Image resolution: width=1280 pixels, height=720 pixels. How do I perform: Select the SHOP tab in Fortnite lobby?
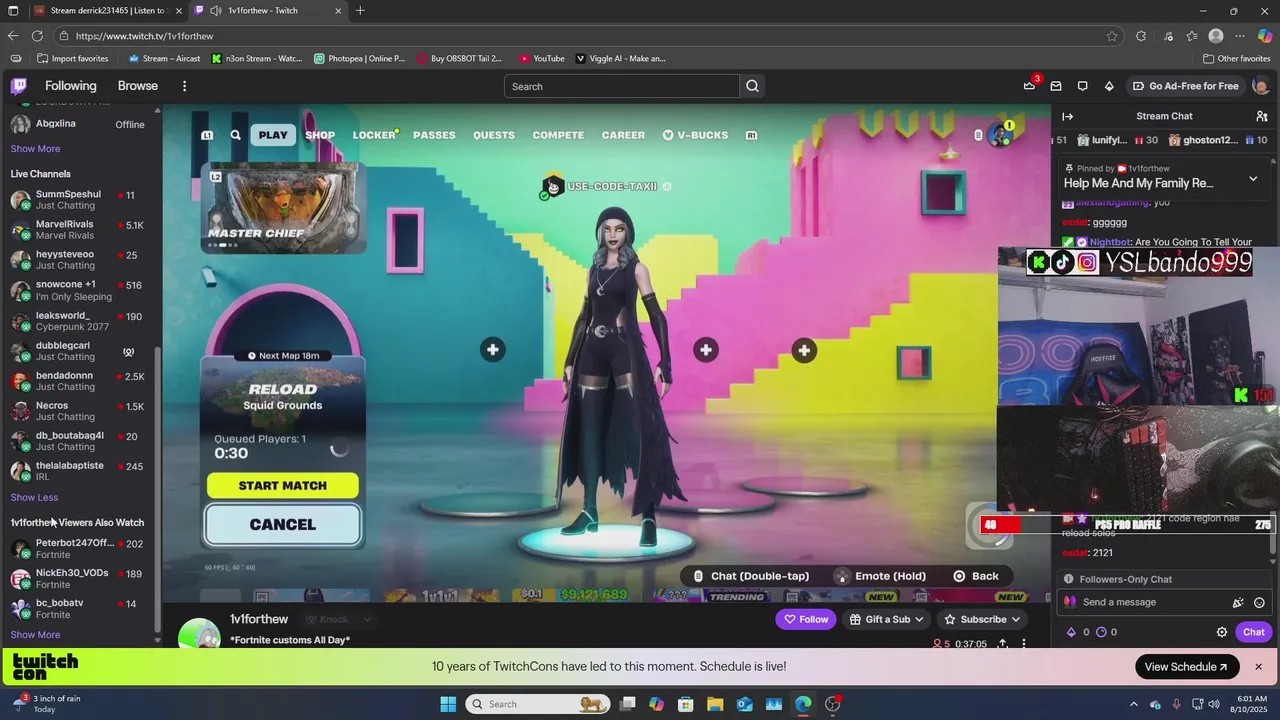click(x=320, y=135)
